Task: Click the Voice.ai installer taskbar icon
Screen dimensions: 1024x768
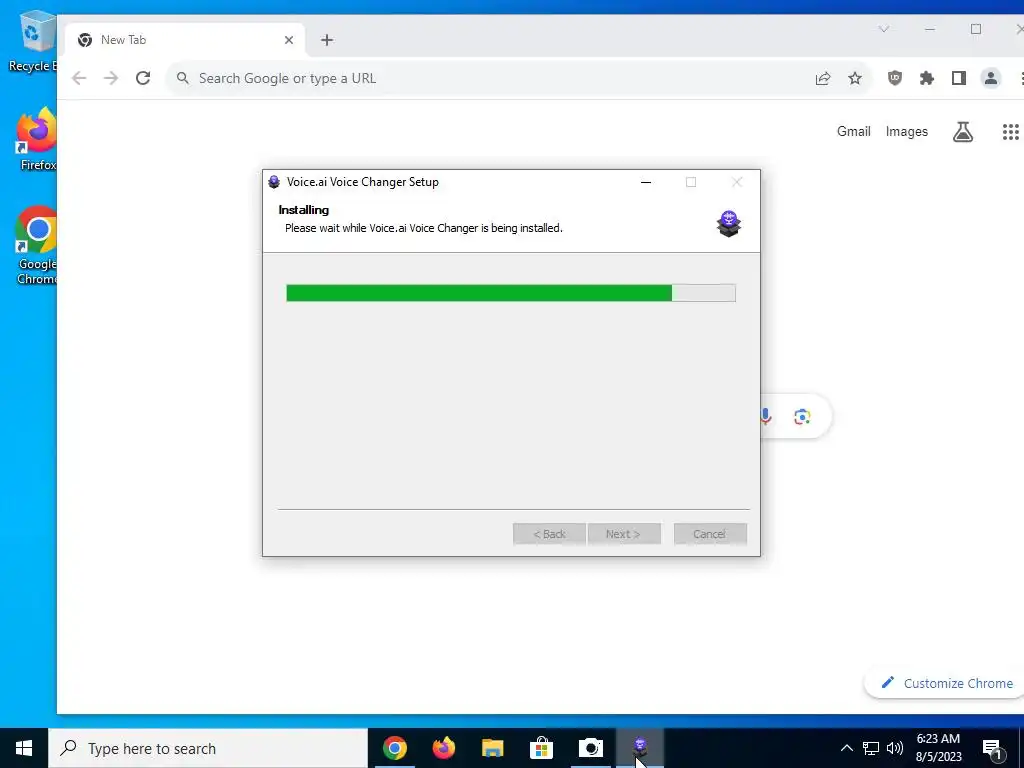Action: [x=640, y=748]
